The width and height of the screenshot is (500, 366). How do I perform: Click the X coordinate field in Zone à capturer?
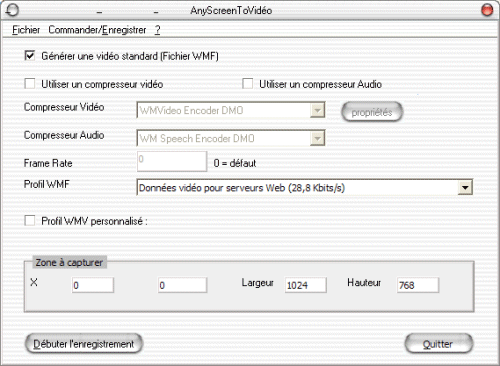point(93,285)
